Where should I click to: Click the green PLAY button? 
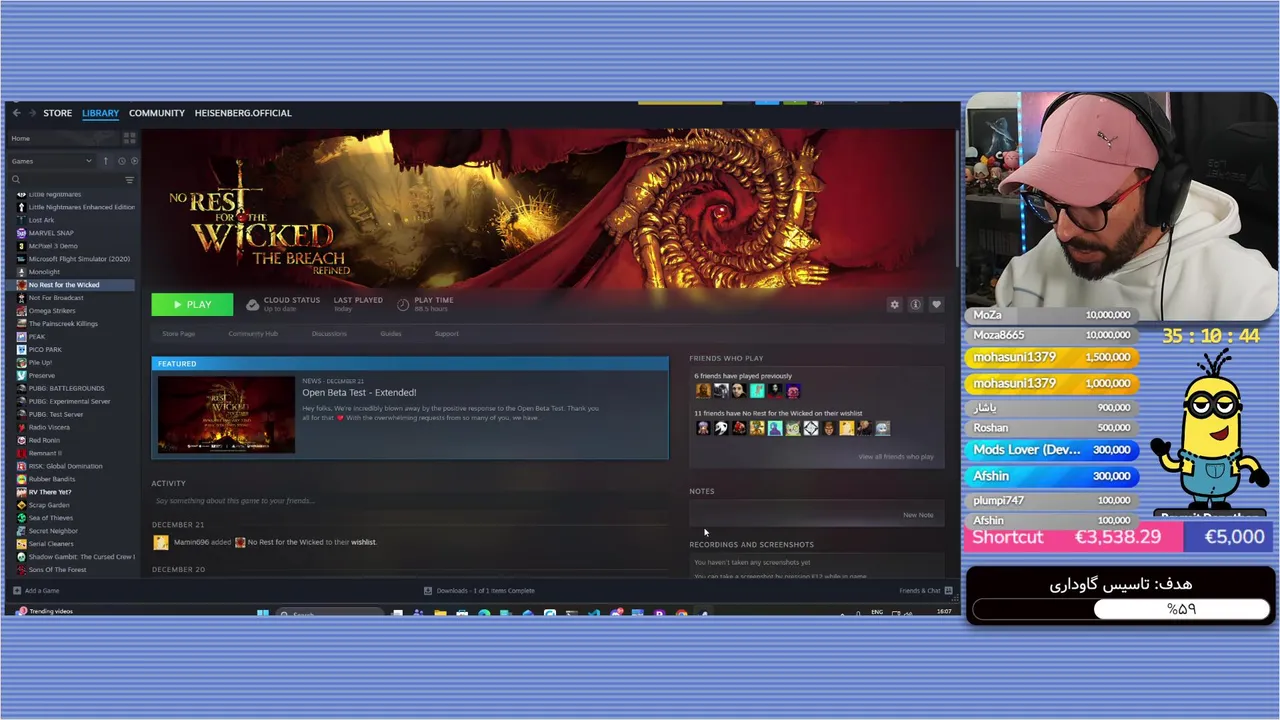point(192,304)
